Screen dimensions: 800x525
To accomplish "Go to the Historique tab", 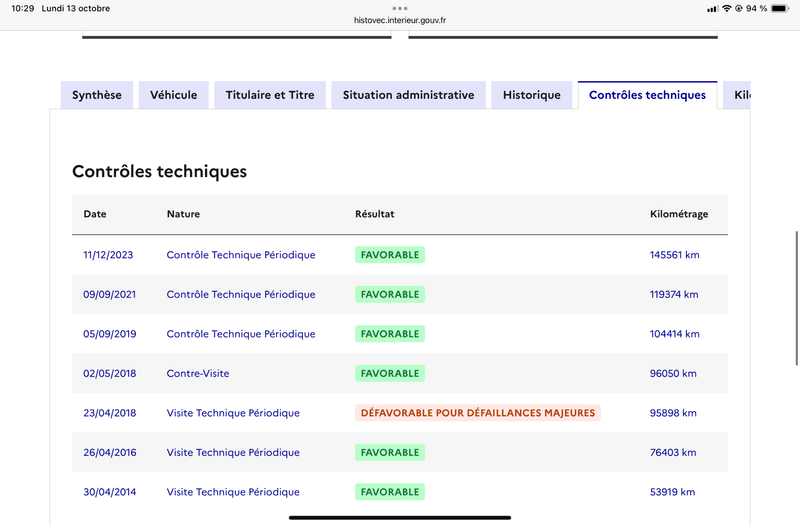I will tap(532, 95).
